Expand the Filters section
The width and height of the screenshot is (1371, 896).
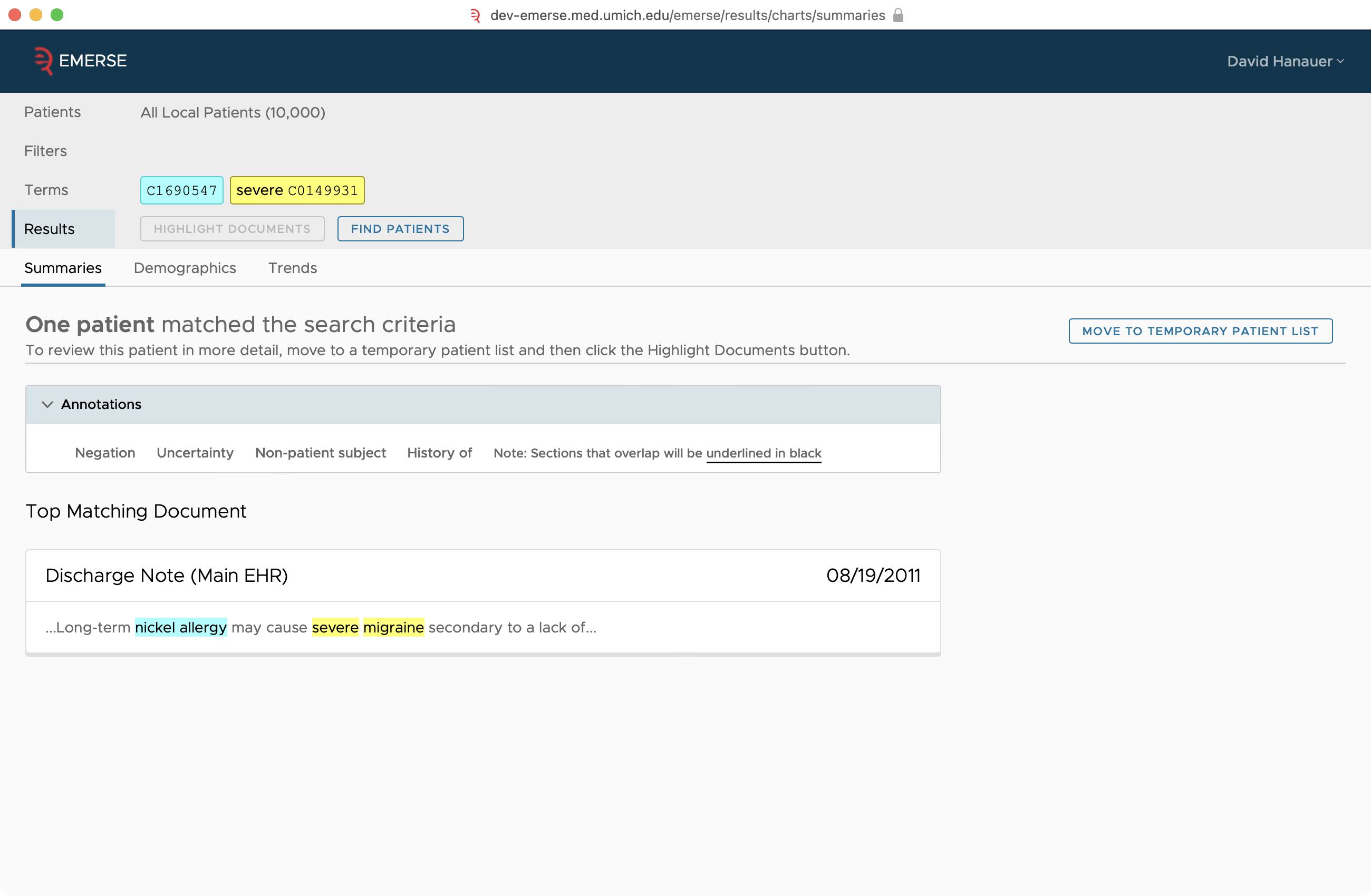pyautogui.click(x=45, y=151)
